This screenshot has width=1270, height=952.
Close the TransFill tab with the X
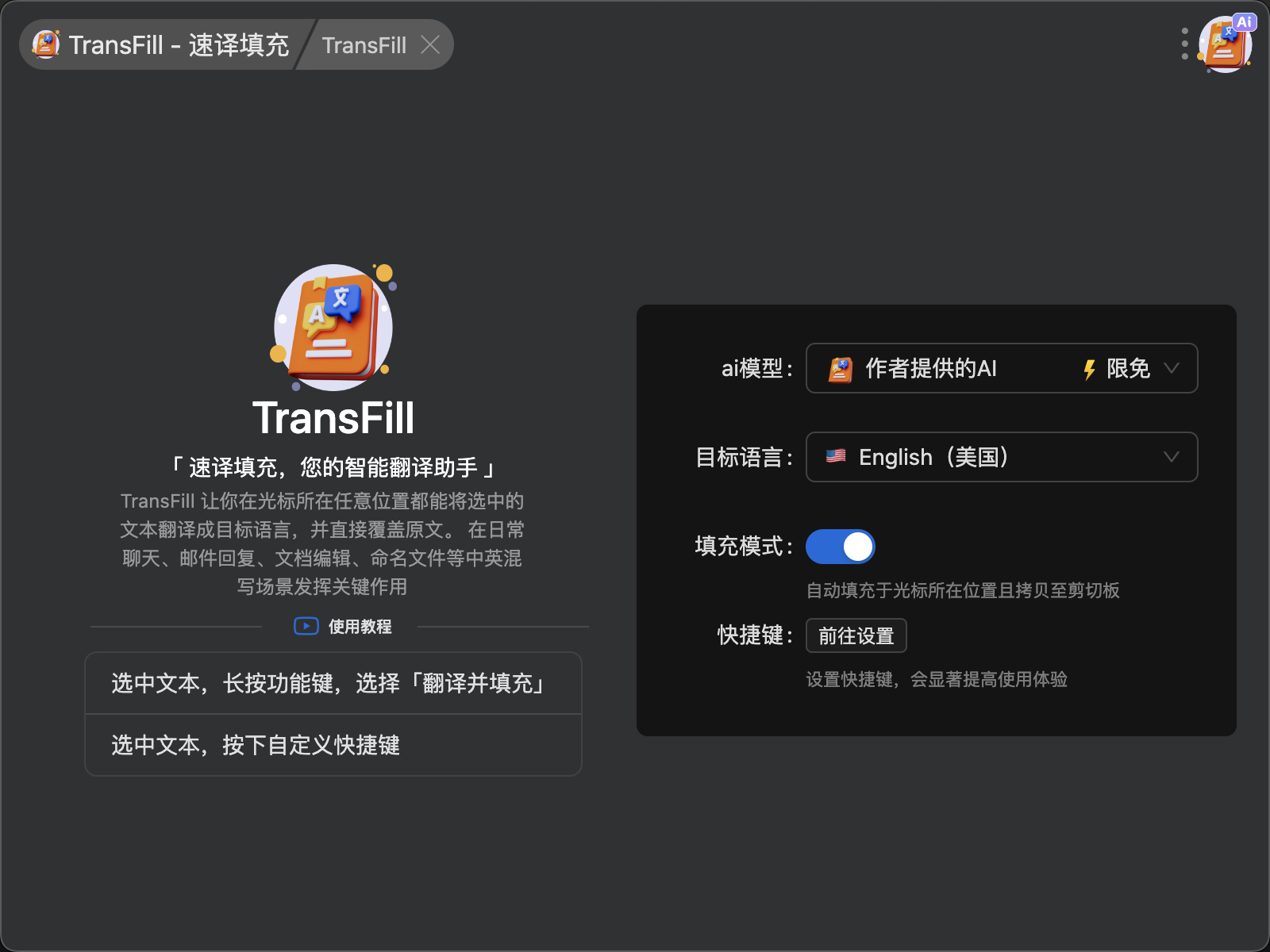(x=430, y=44)
